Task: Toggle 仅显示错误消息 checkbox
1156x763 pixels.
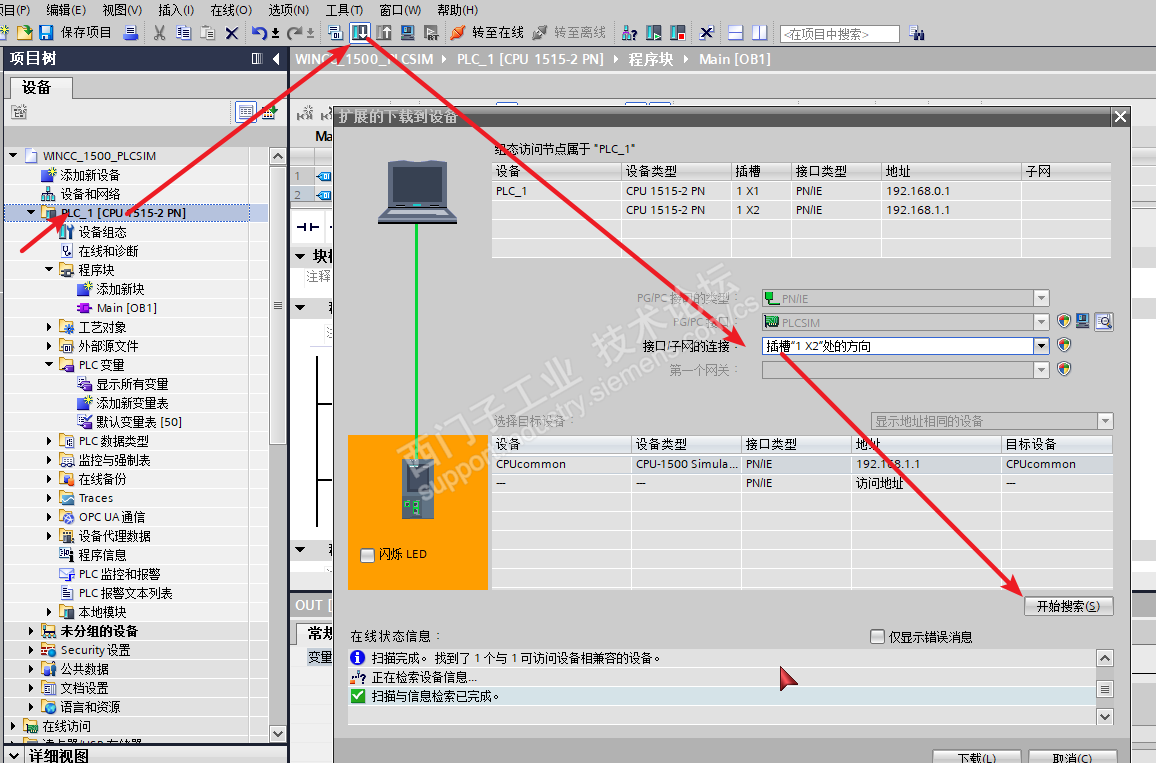Action: (877, 636)
